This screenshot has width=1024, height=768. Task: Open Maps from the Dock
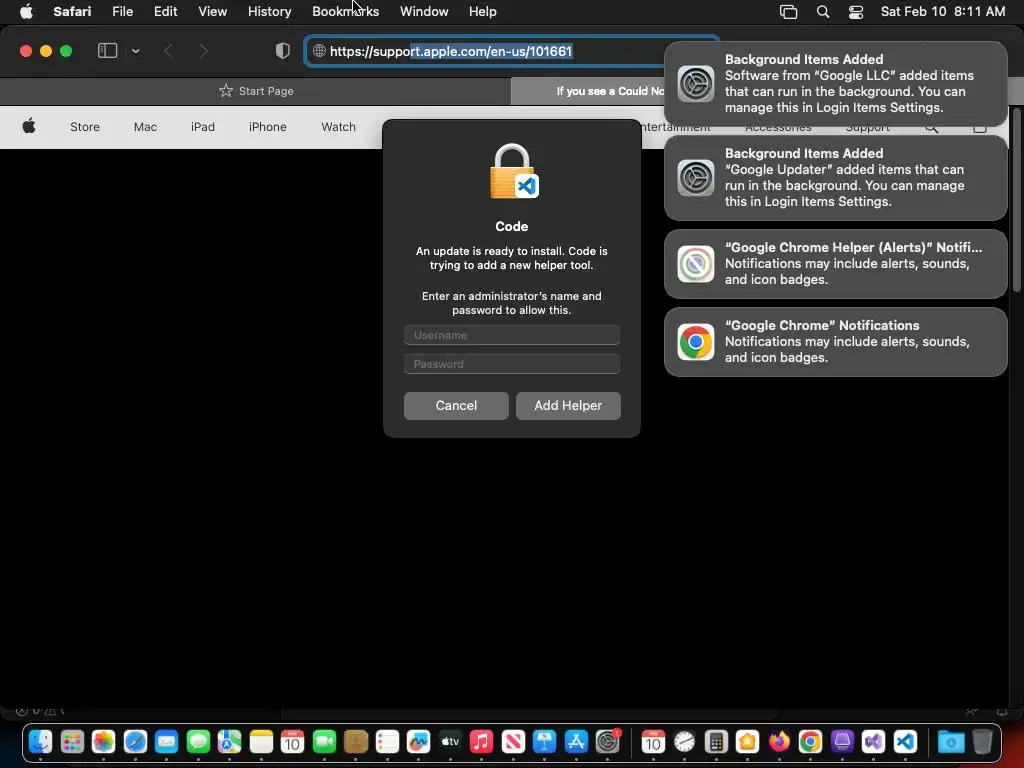(229, 742)
